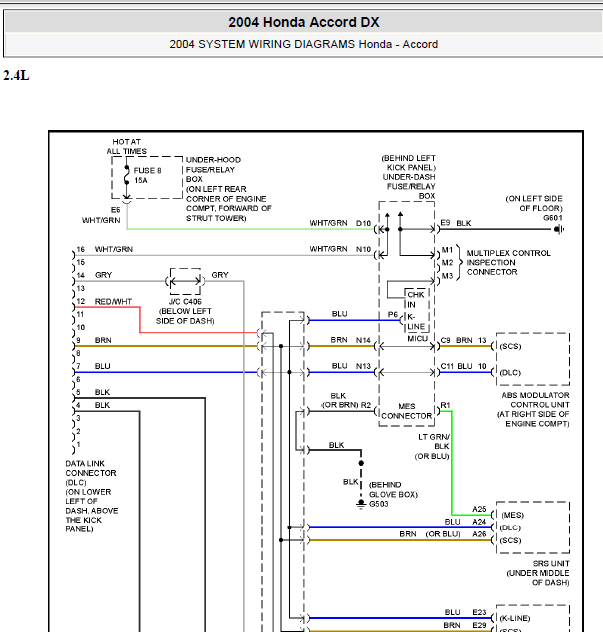
Task: Click DLC pin number 12
Action: [81, 301]
